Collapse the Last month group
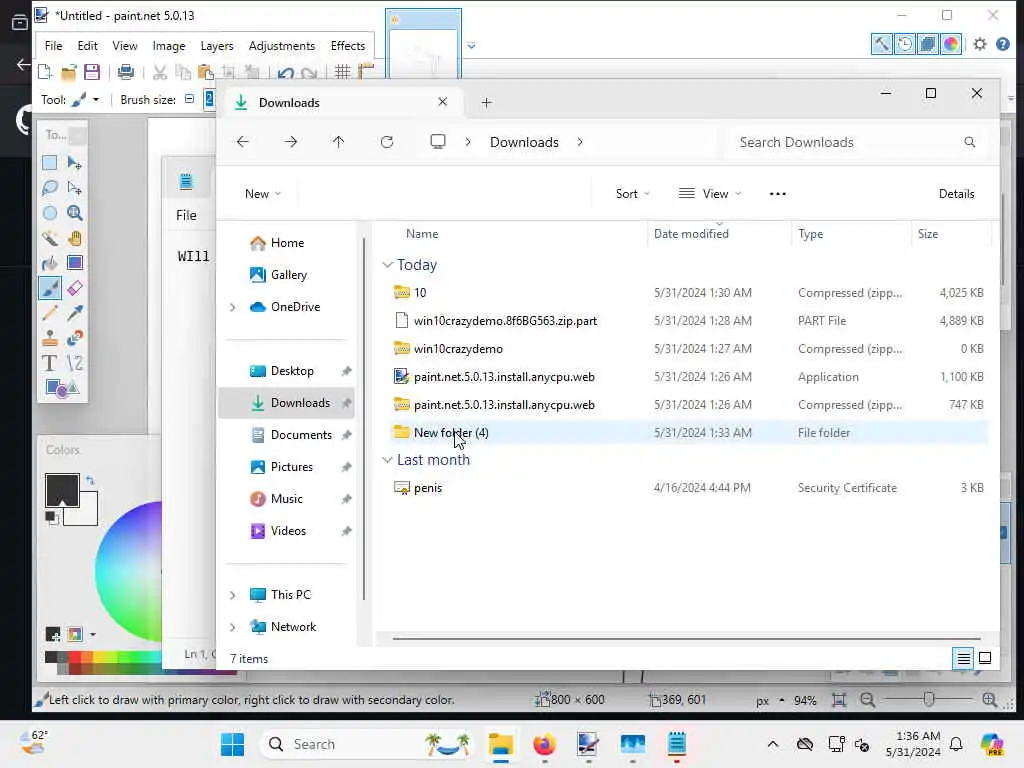The image size is (1024, 768). tap(387, 460)
